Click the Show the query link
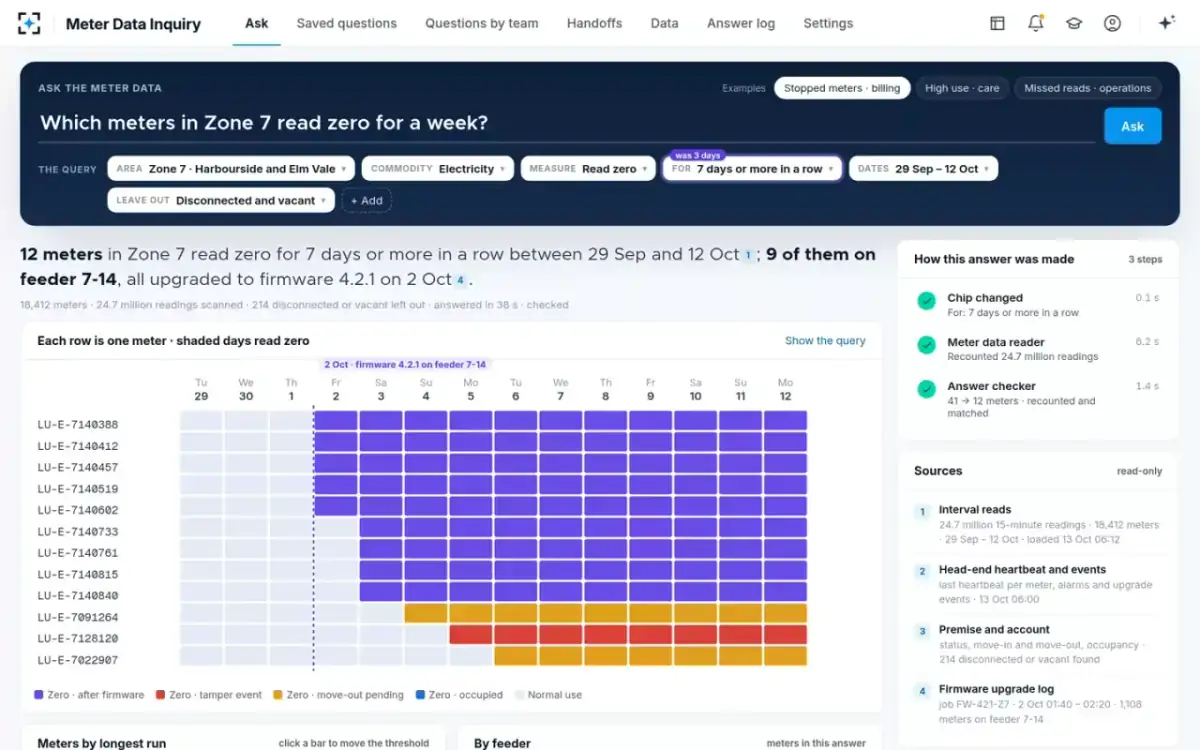Viewport: 1200px width, 750px height. 825,341
